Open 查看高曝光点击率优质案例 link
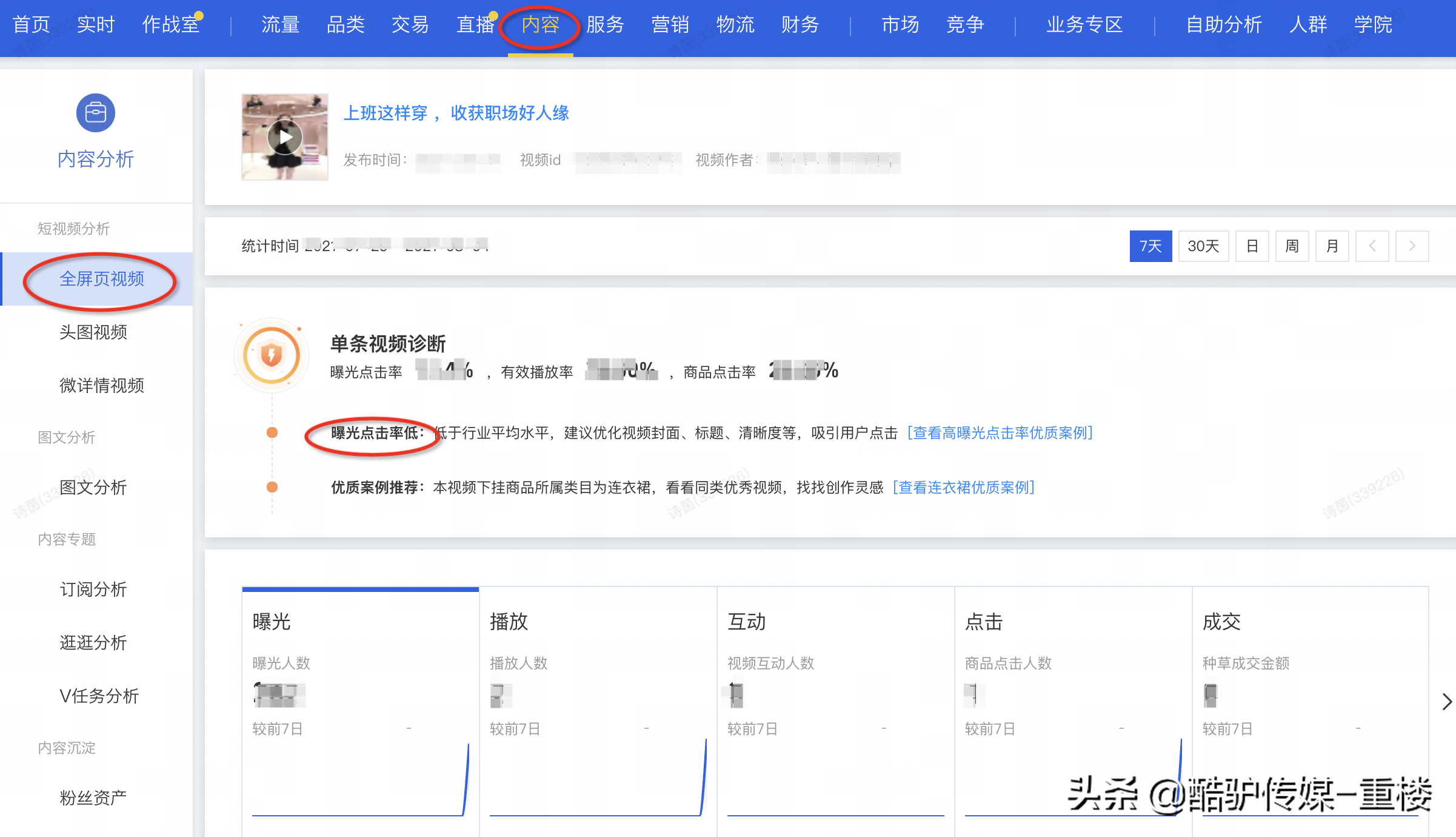Screen dimensions: 1456x837 tap(1000, 433)
